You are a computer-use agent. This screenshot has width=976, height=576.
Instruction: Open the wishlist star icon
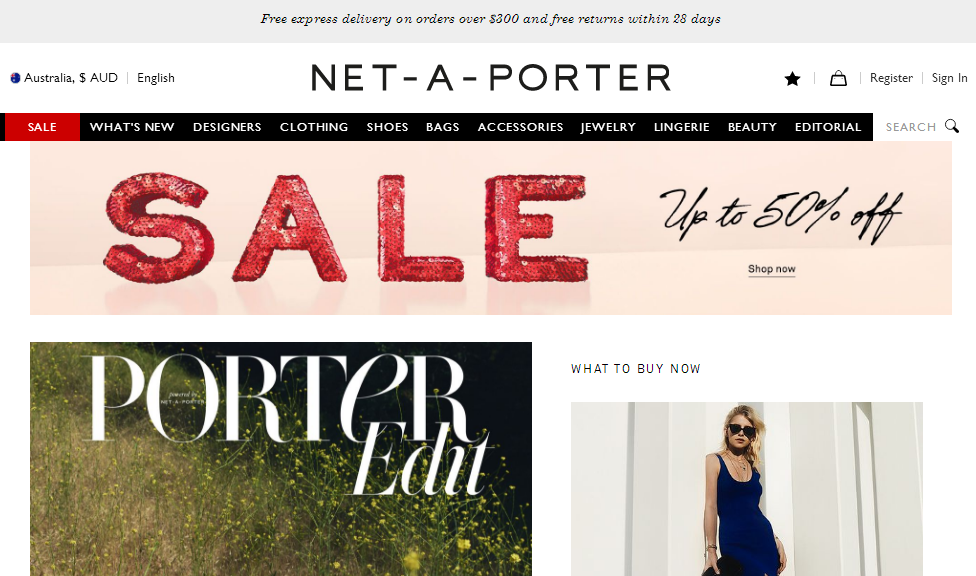[792, 78]
